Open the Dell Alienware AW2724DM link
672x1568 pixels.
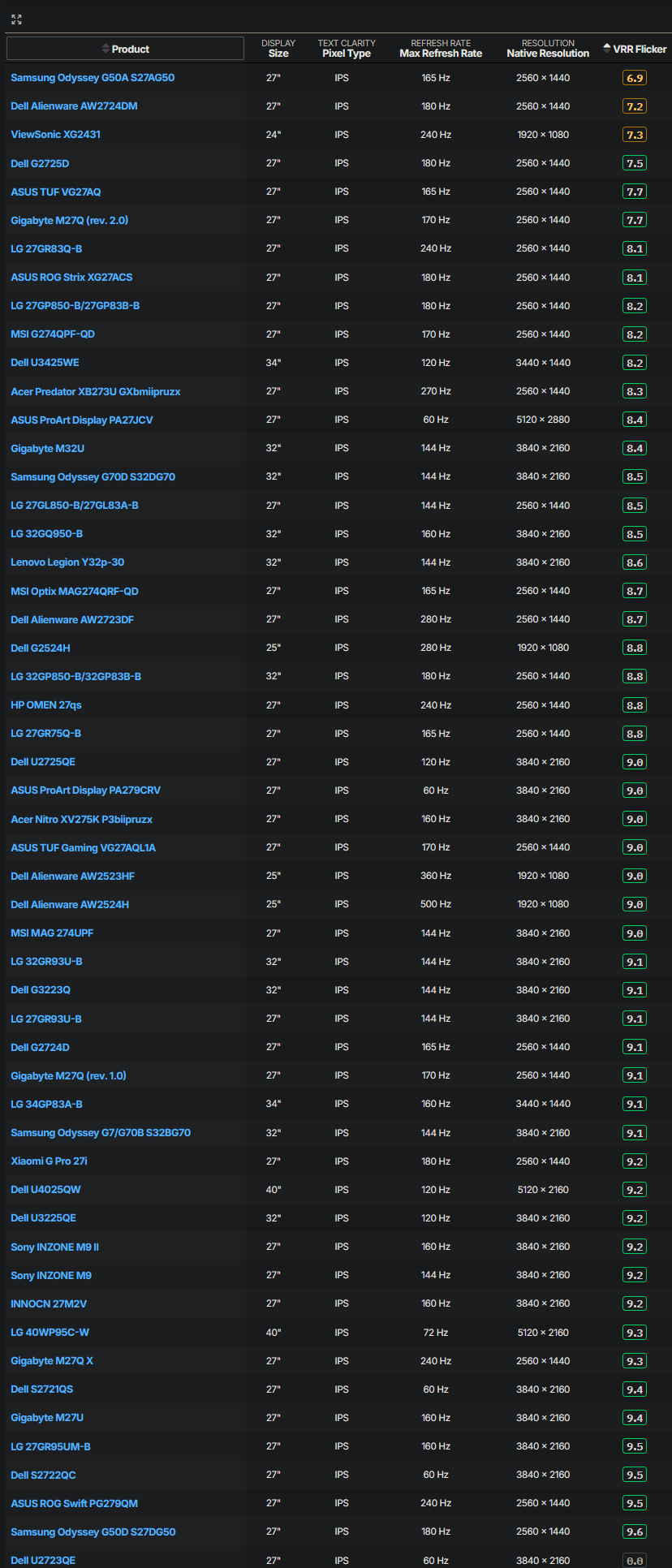coord(74,106)
